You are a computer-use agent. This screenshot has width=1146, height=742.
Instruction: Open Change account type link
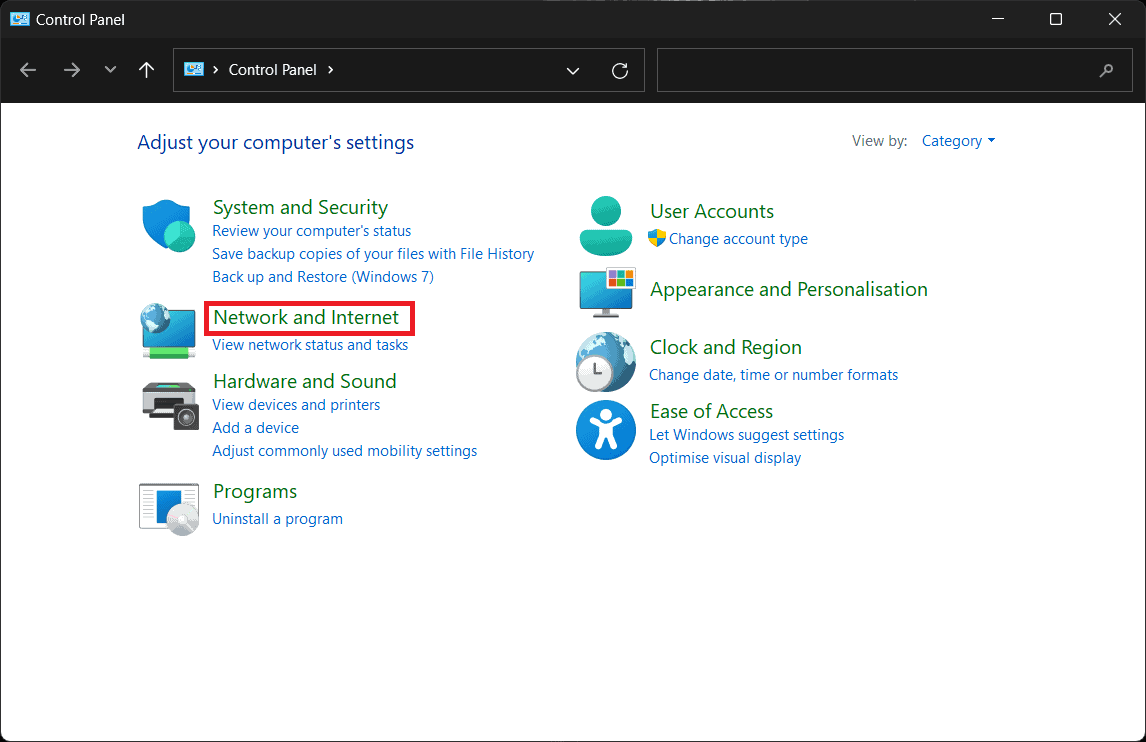click(x=738, y=239)
